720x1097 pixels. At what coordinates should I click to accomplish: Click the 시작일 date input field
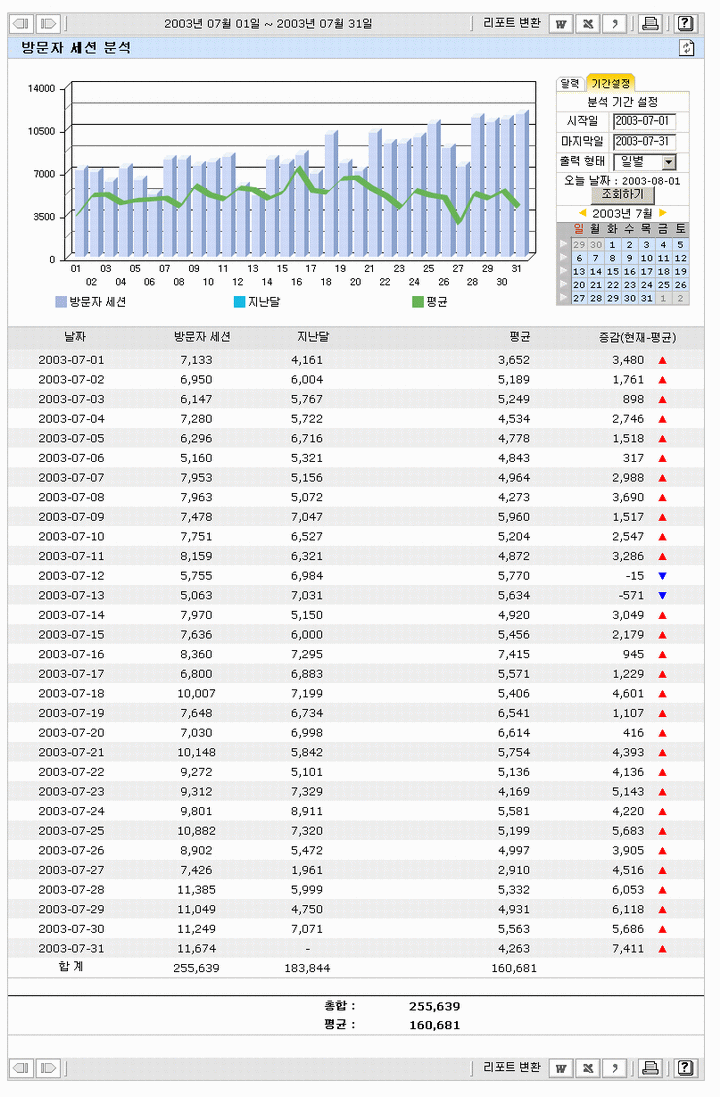click(644, 122)
